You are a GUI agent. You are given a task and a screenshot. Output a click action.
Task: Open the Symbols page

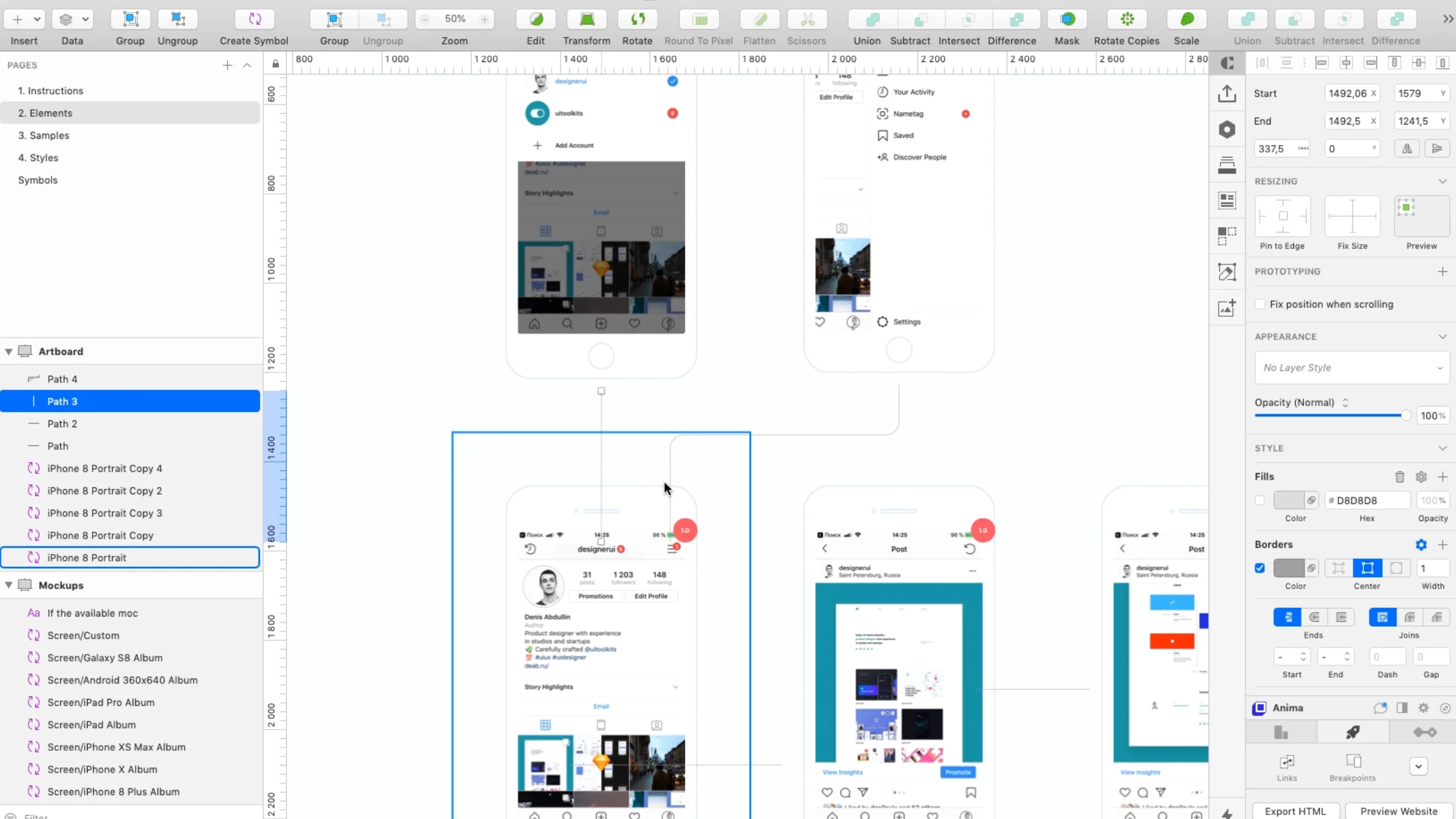point(38,180)
